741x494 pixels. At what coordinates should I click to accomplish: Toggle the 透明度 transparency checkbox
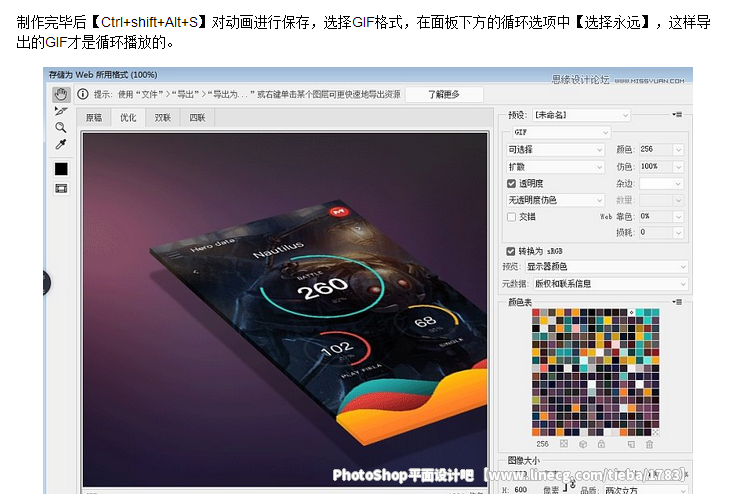click(511, 183)
